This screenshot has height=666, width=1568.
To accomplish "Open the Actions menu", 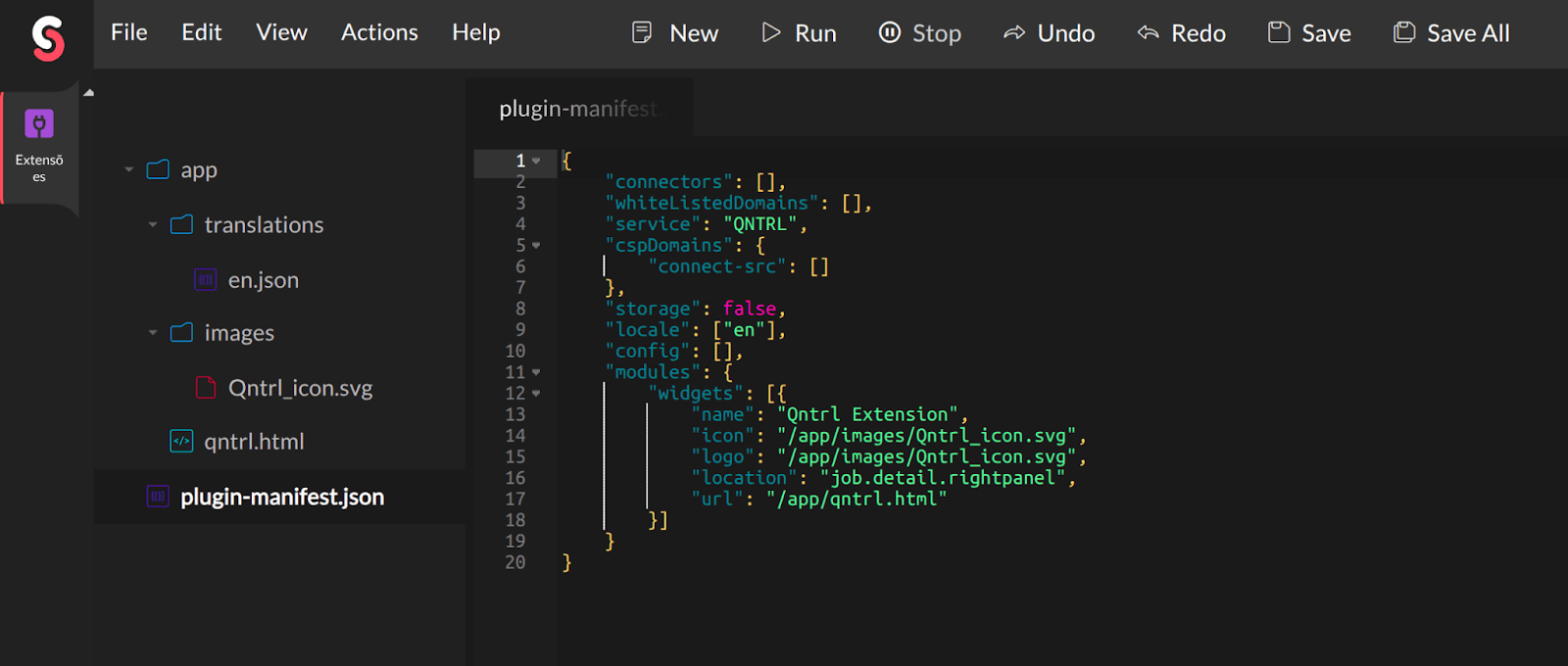I will (x=379, y=32).
